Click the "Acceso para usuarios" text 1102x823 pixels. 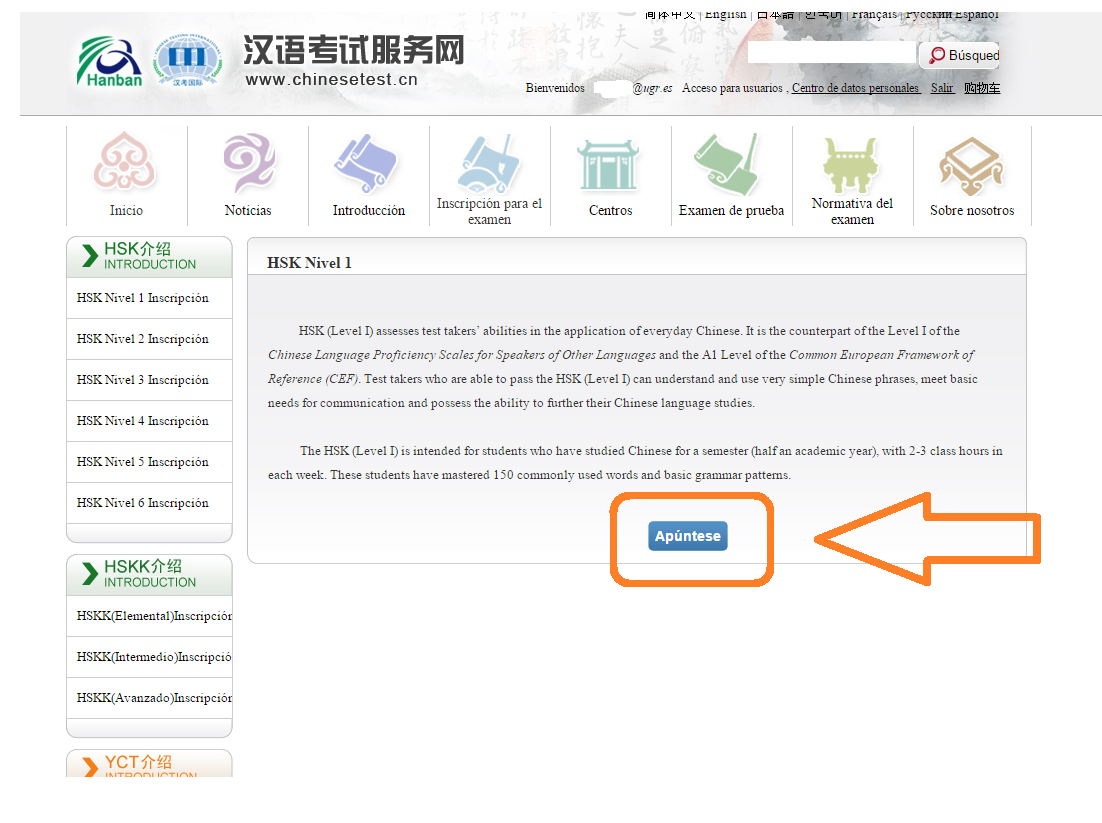pyautogui.click(x=732, y=88)
